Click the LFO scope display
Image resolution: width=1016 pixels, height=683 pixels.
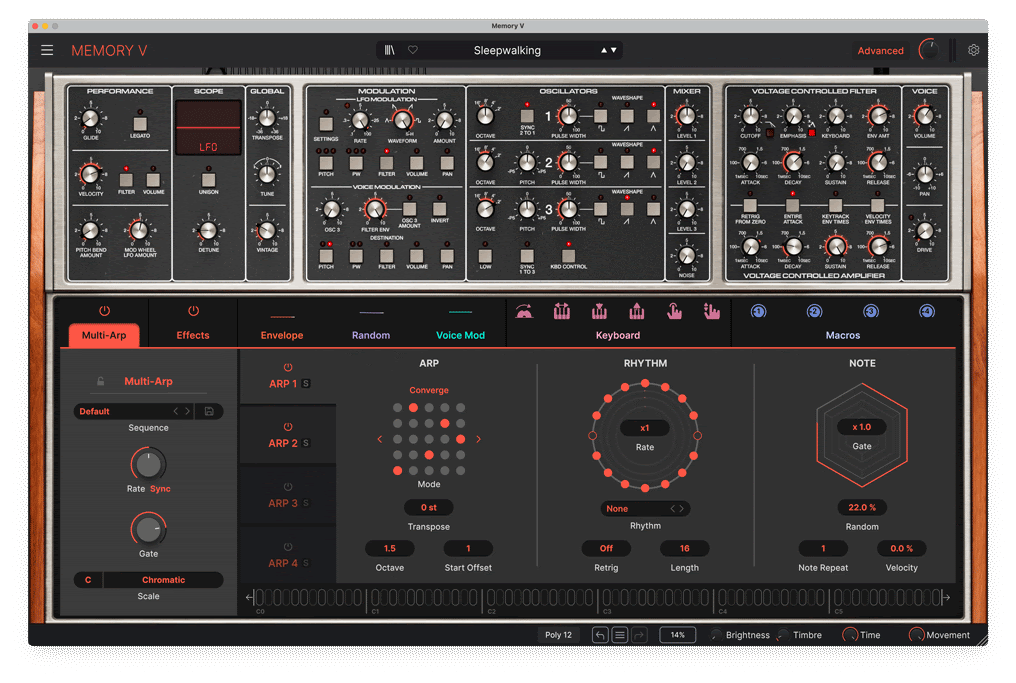point(209,128)
